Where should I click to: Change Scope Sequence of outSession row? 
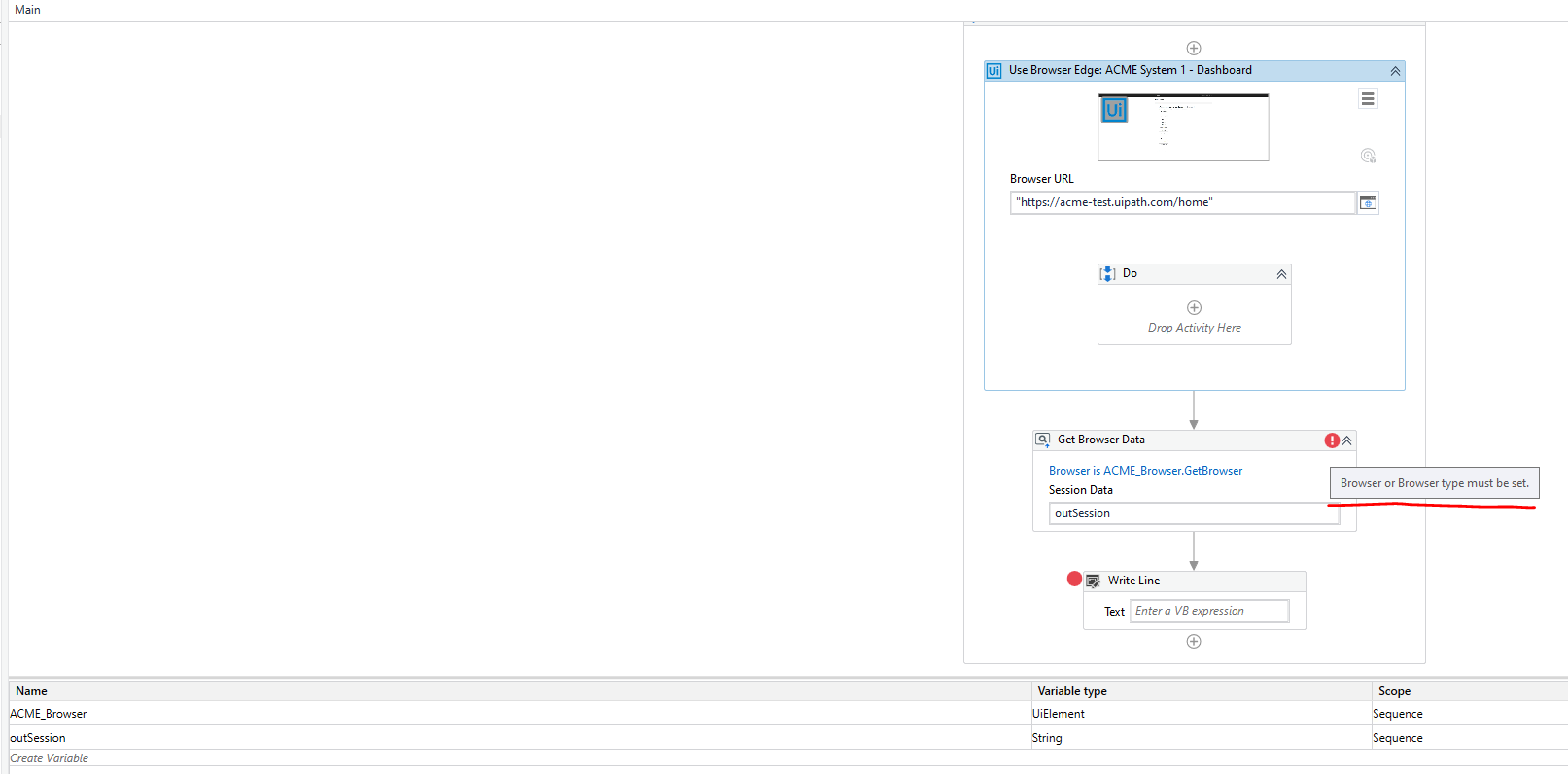coord(1470,738)
